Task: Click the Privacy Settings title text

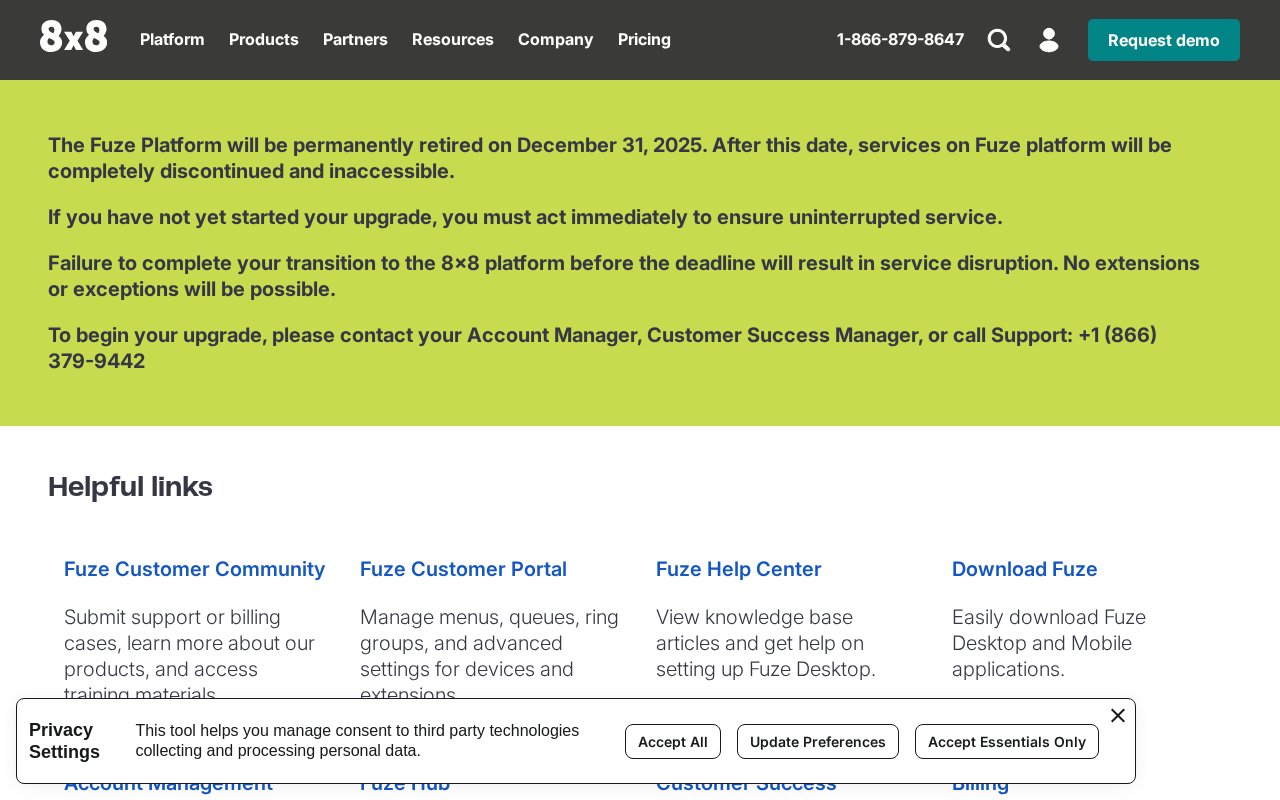Action: pos(64,741)
